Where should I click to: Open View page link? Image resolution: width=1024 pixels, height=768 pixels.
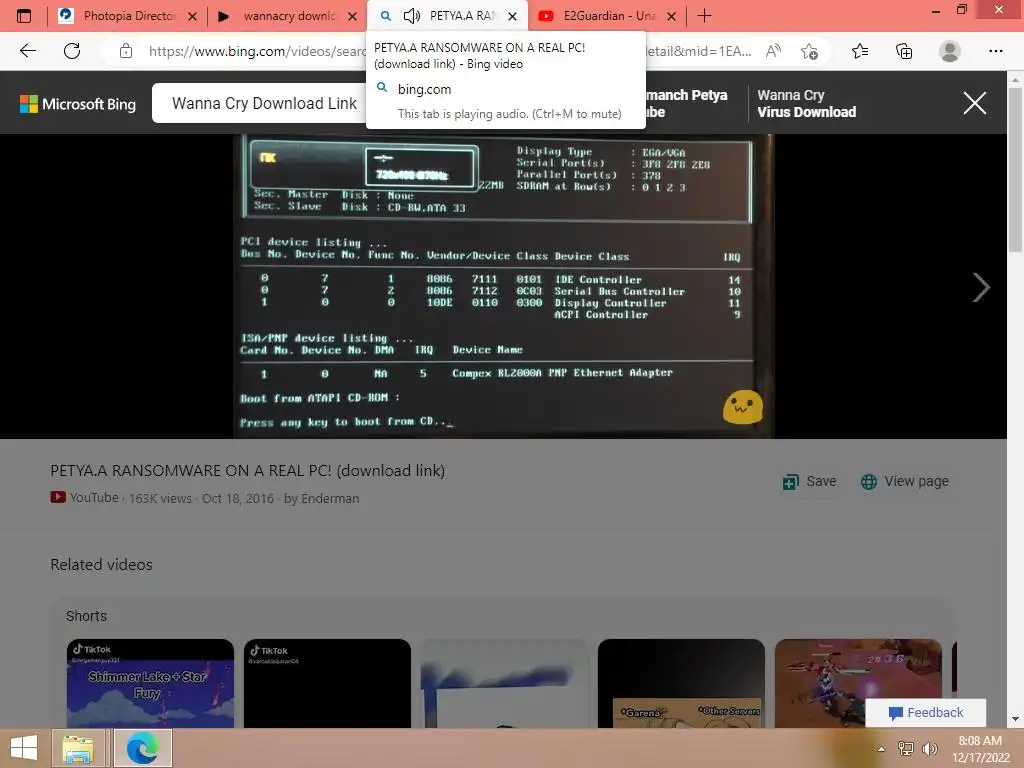click(x=904, y=481)
